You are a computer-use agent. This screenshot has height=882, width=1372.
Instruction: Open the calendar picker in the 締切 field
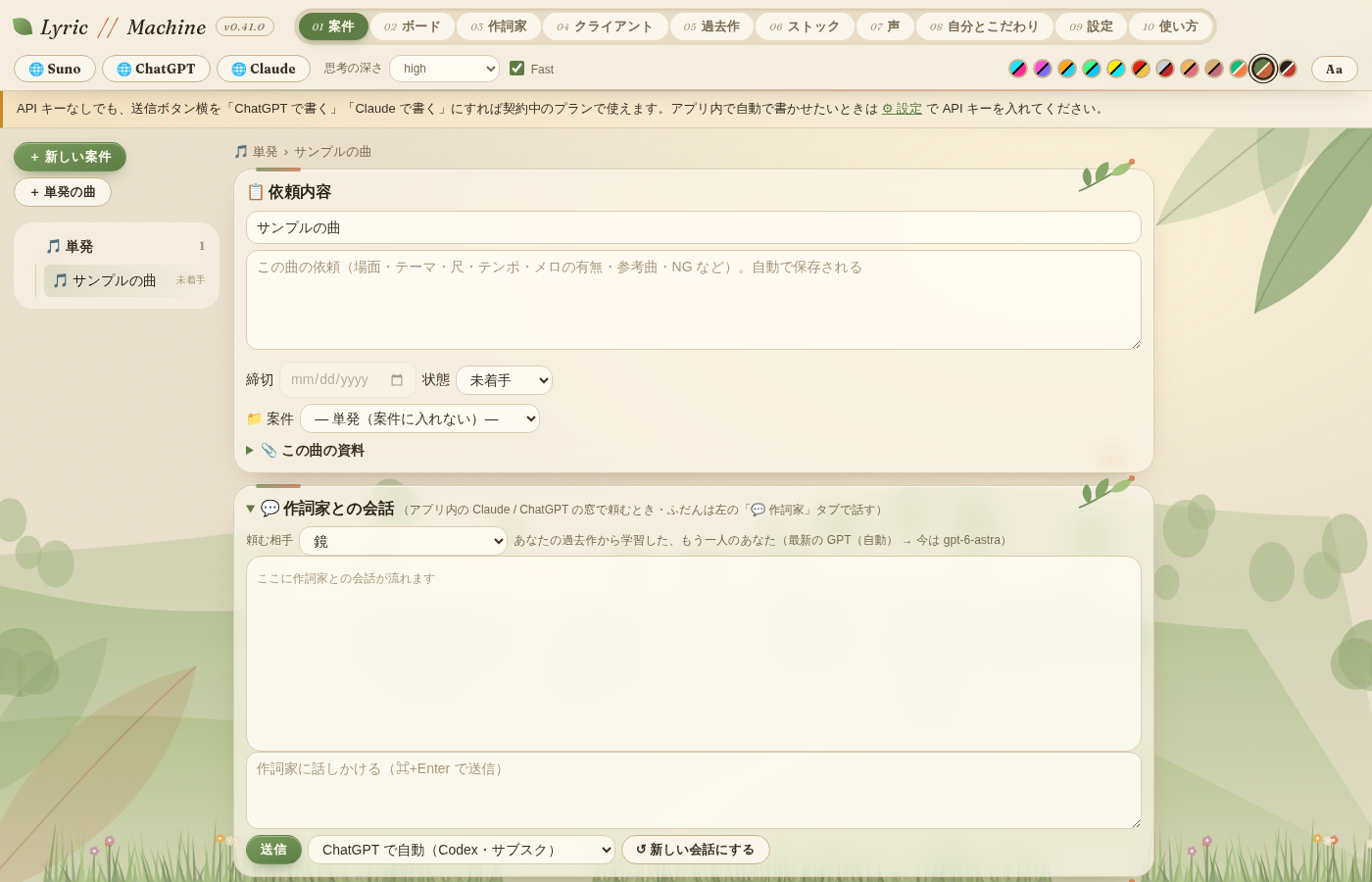point(397,380)
